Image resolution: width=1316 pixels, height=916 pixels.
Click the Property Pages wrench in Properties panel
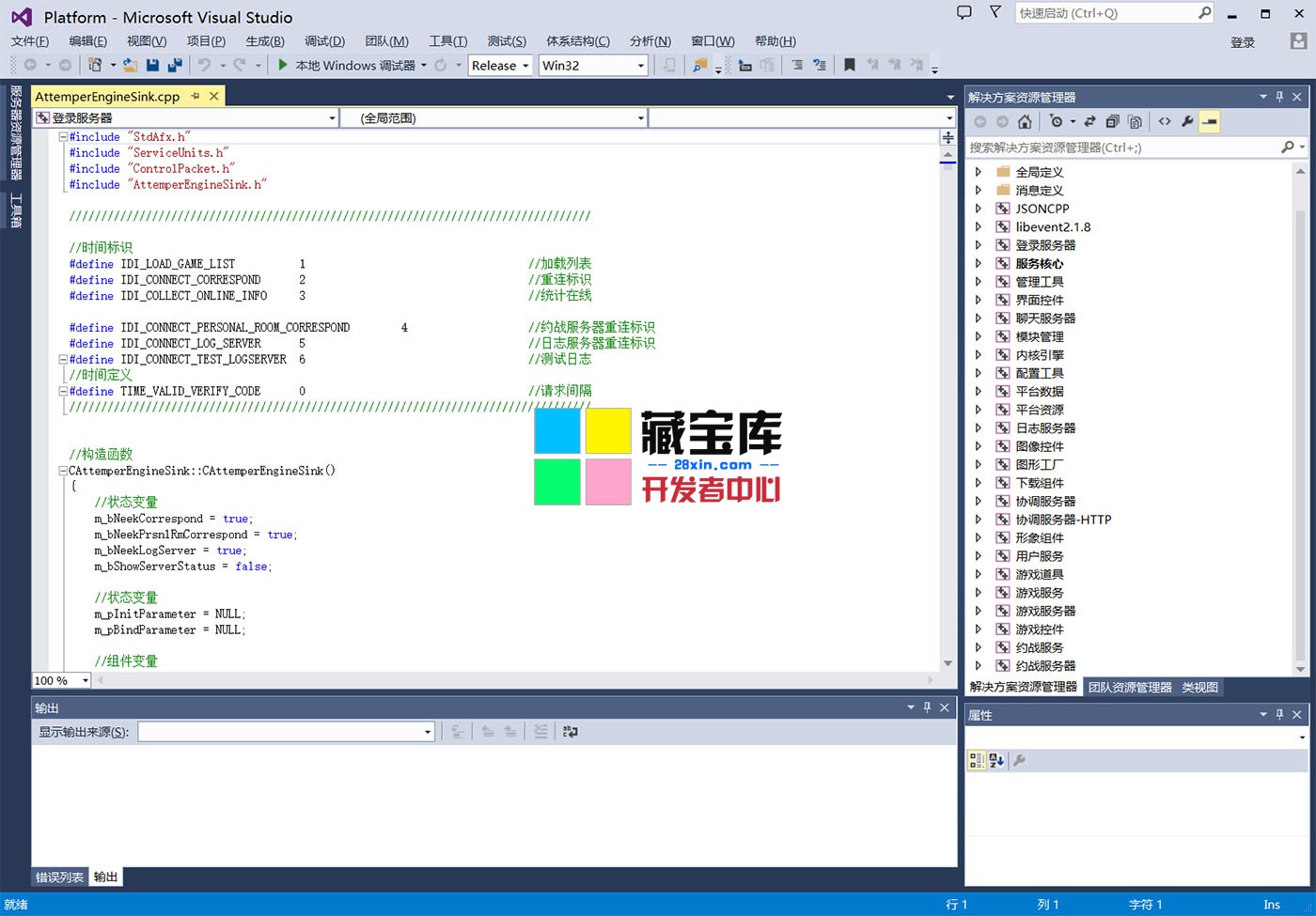coord(1019,760)
